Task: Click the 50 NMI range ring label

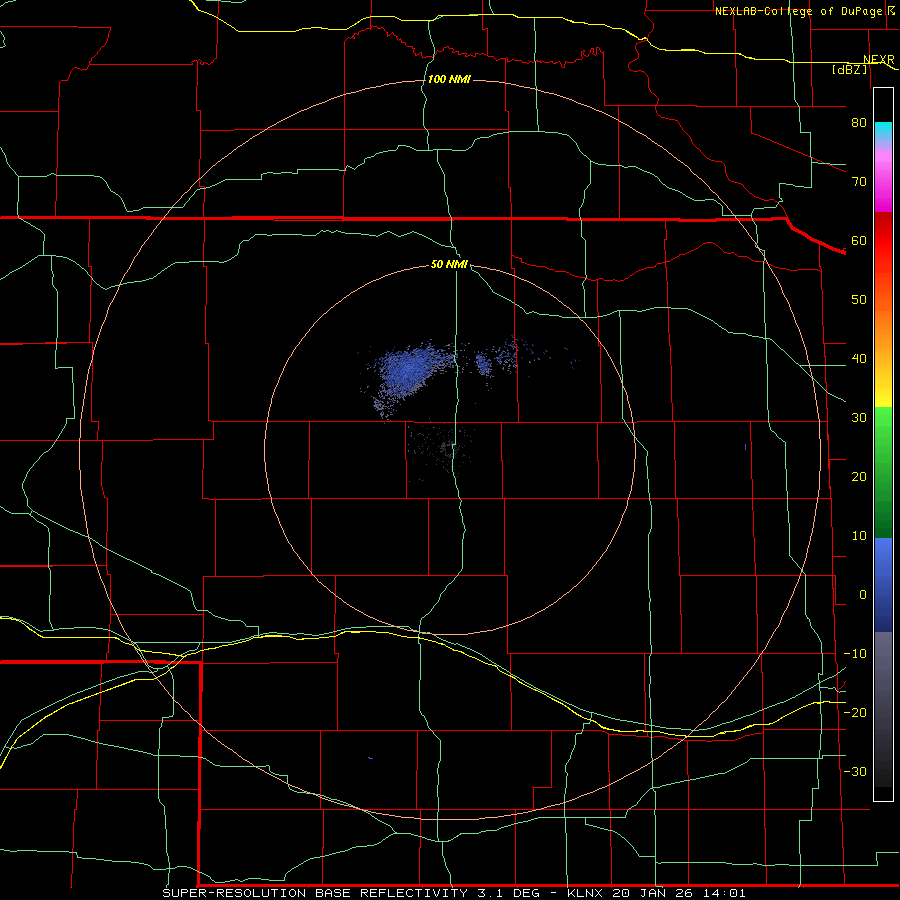Action: pyautogui.click(x=449, y=264)
